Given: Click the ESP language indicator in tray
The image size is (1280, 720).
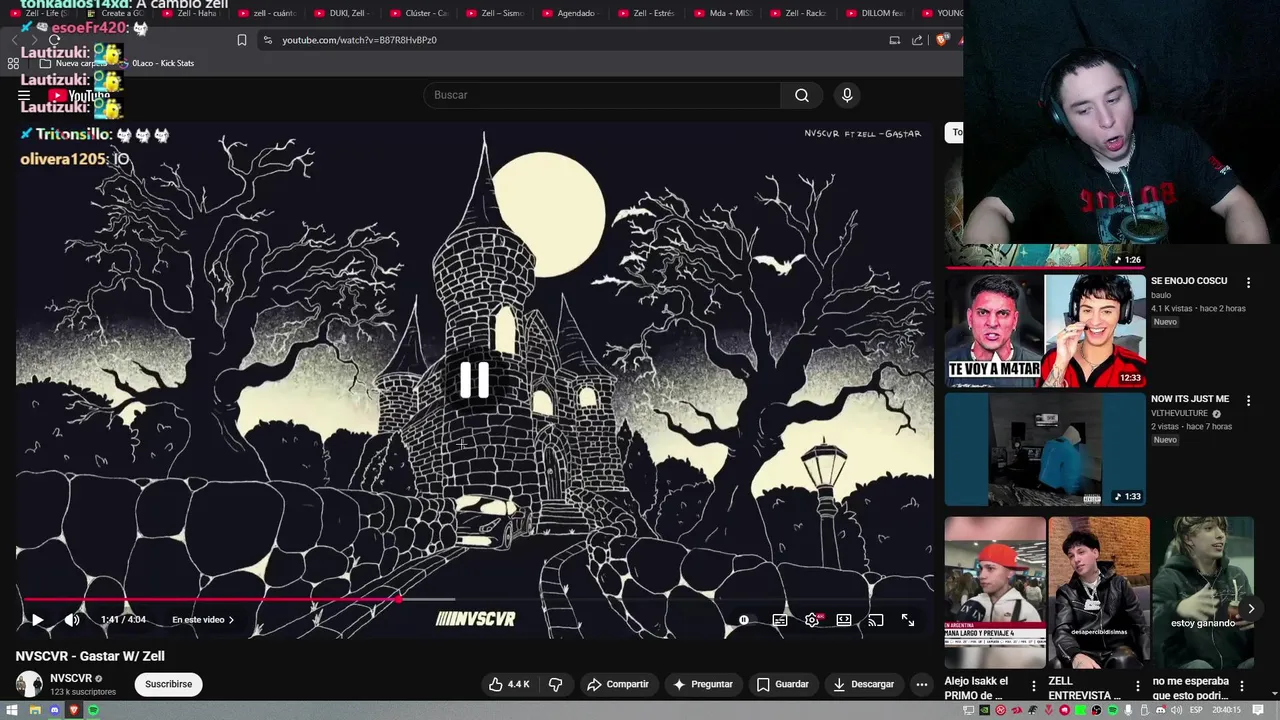Looking at the screenshot, I should [1195, 710].
